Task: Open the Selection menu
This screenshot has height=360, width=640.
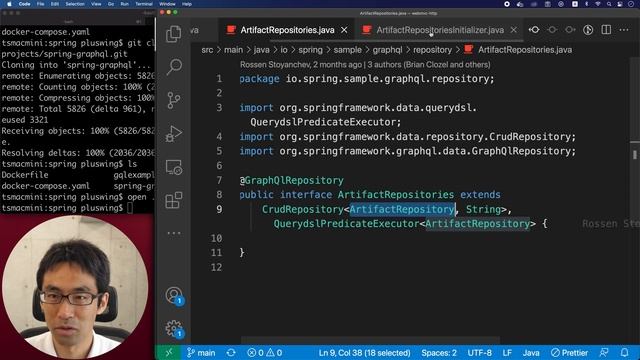Action: pyautogui.click(x=75, y=4)
